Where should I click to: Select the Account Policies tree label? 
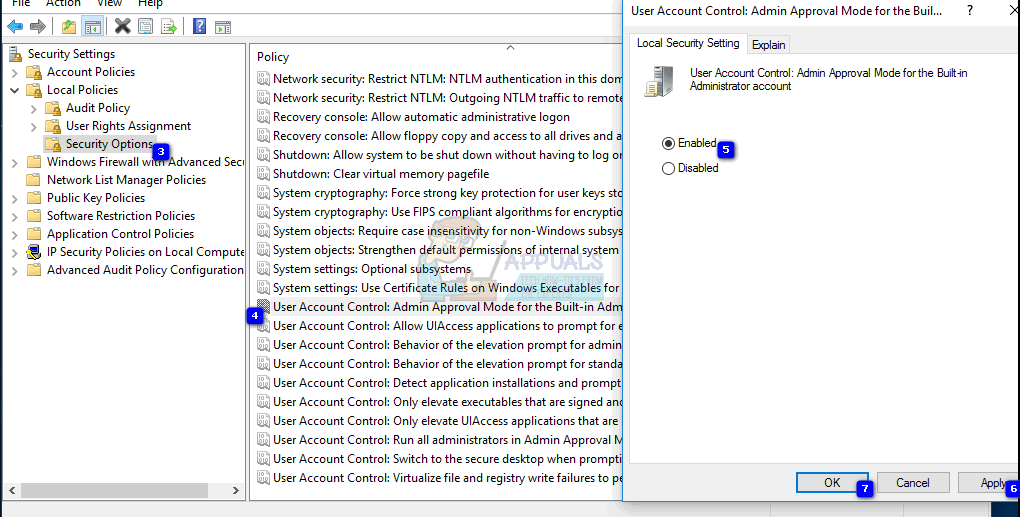(91, 72)
